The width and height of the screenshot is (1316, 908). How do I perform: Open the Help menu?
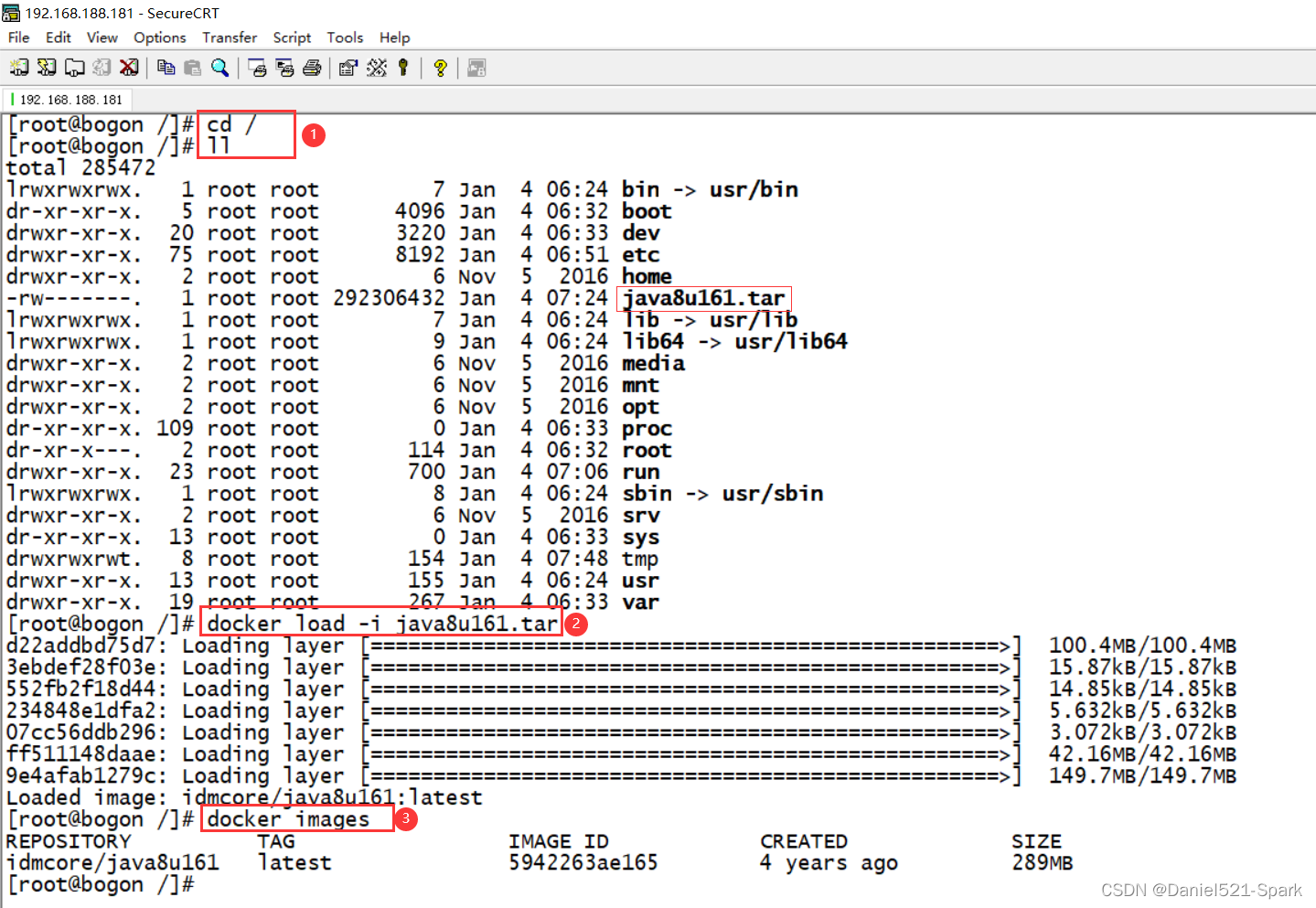(395, 37)
